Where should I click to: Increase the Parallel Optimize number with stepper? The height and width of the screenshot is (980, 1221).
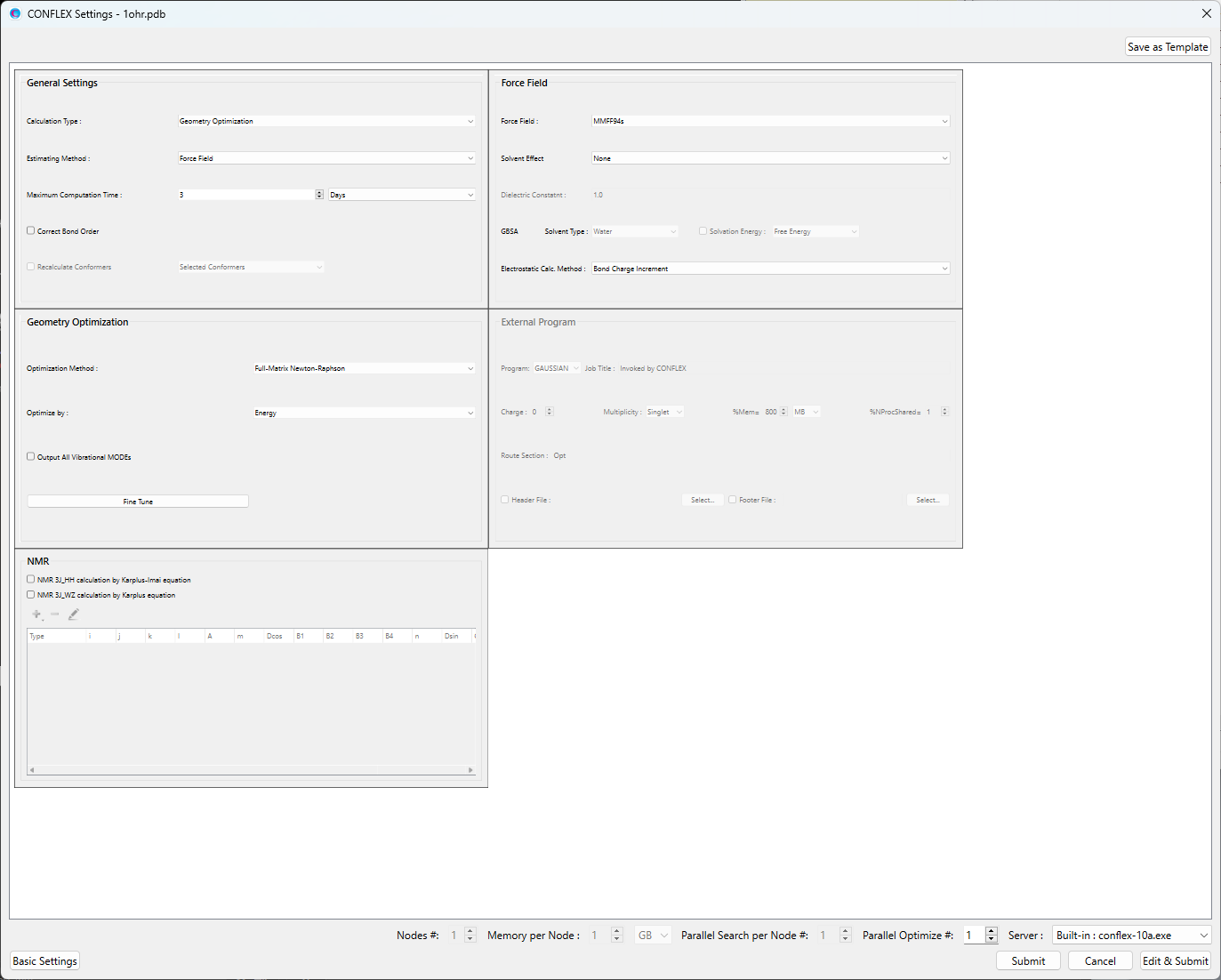(991, 930)
